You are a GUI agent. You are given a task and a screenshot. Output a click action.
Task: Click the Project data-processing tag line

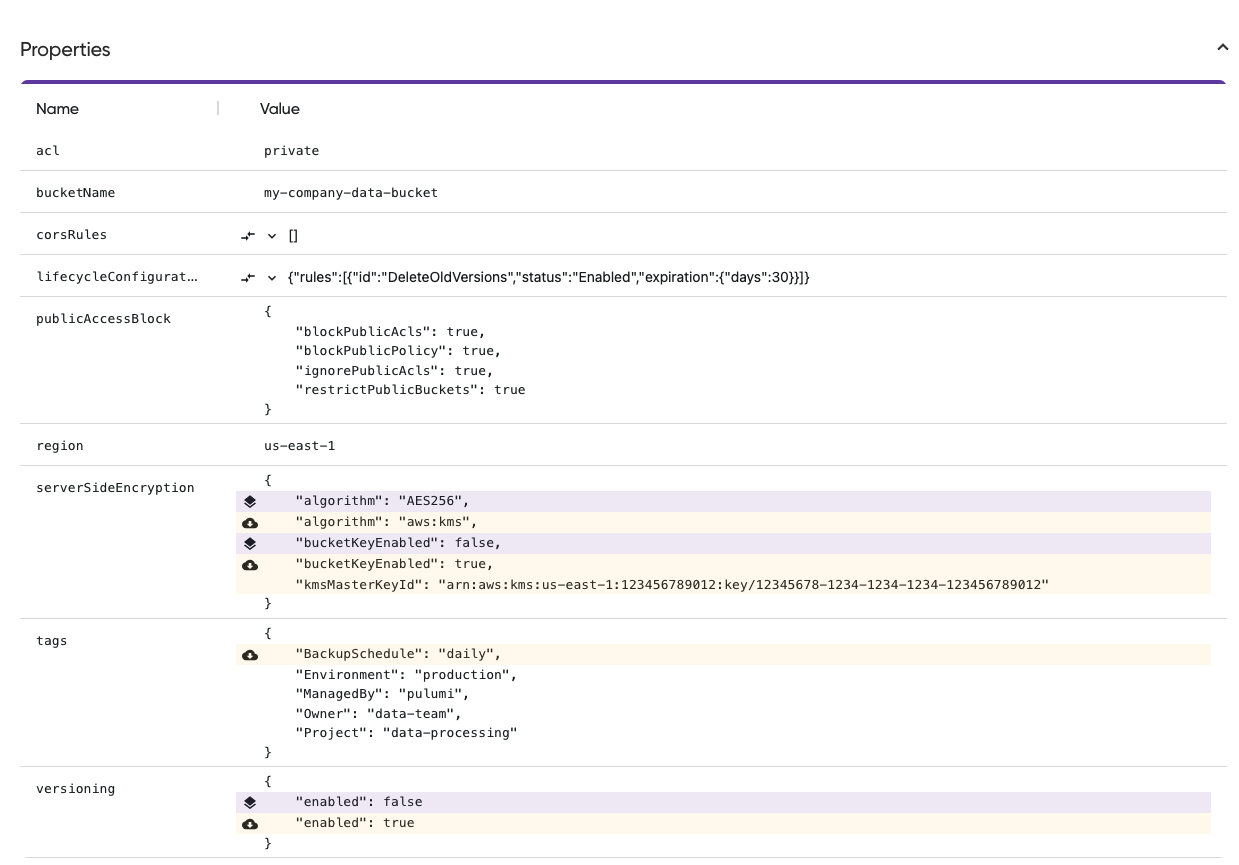click(406, 733)
